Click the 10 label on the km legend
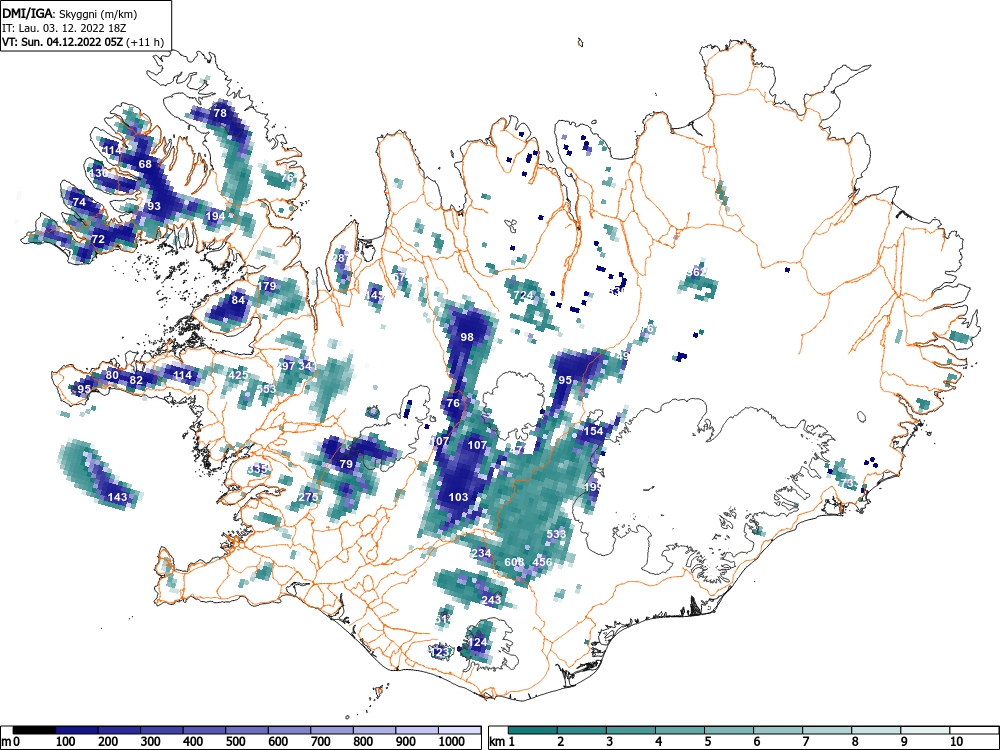Viewport: 1000px width, 750px height. tap(955, 742)
